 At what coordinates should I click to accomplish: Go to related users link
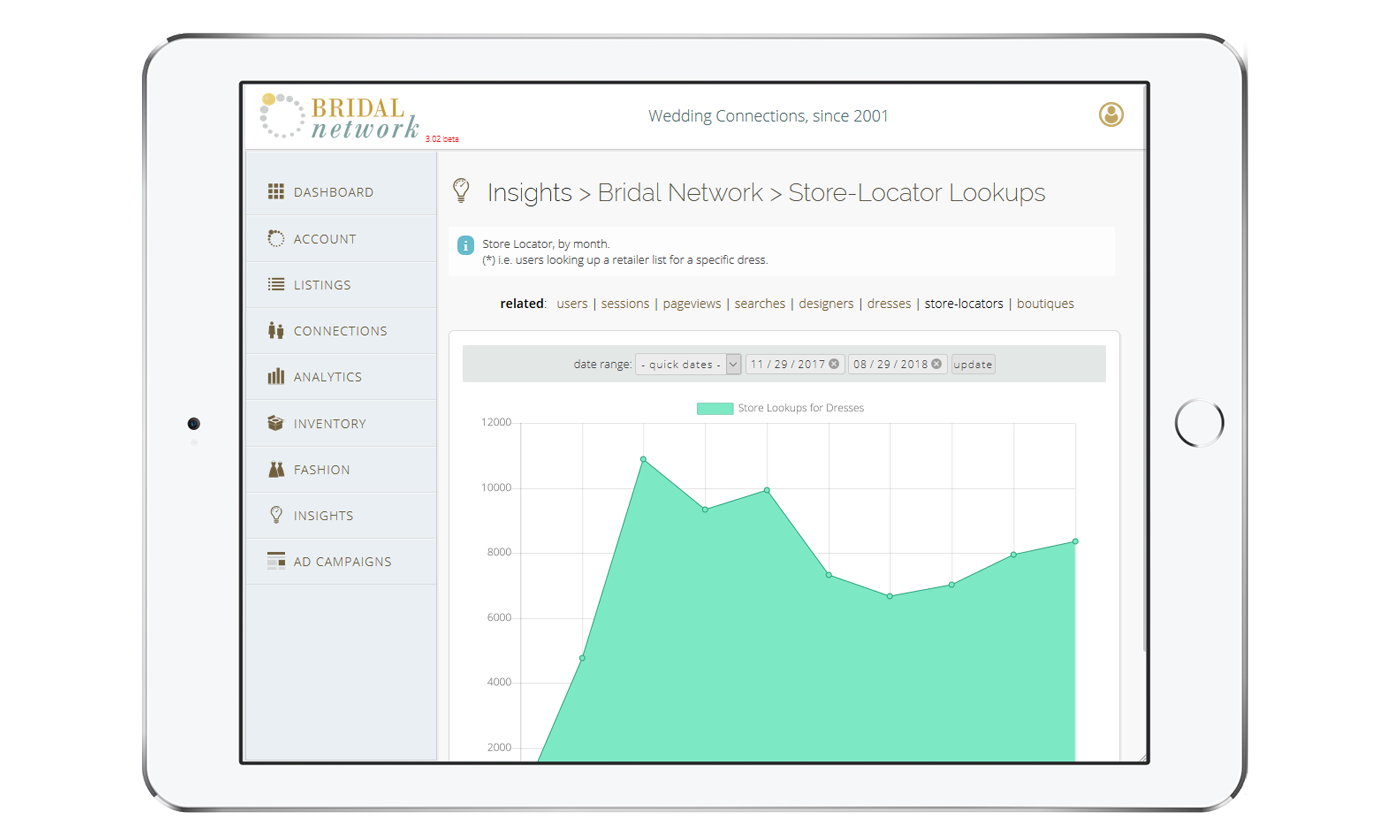pyautogui.click(x=572, y=304)
